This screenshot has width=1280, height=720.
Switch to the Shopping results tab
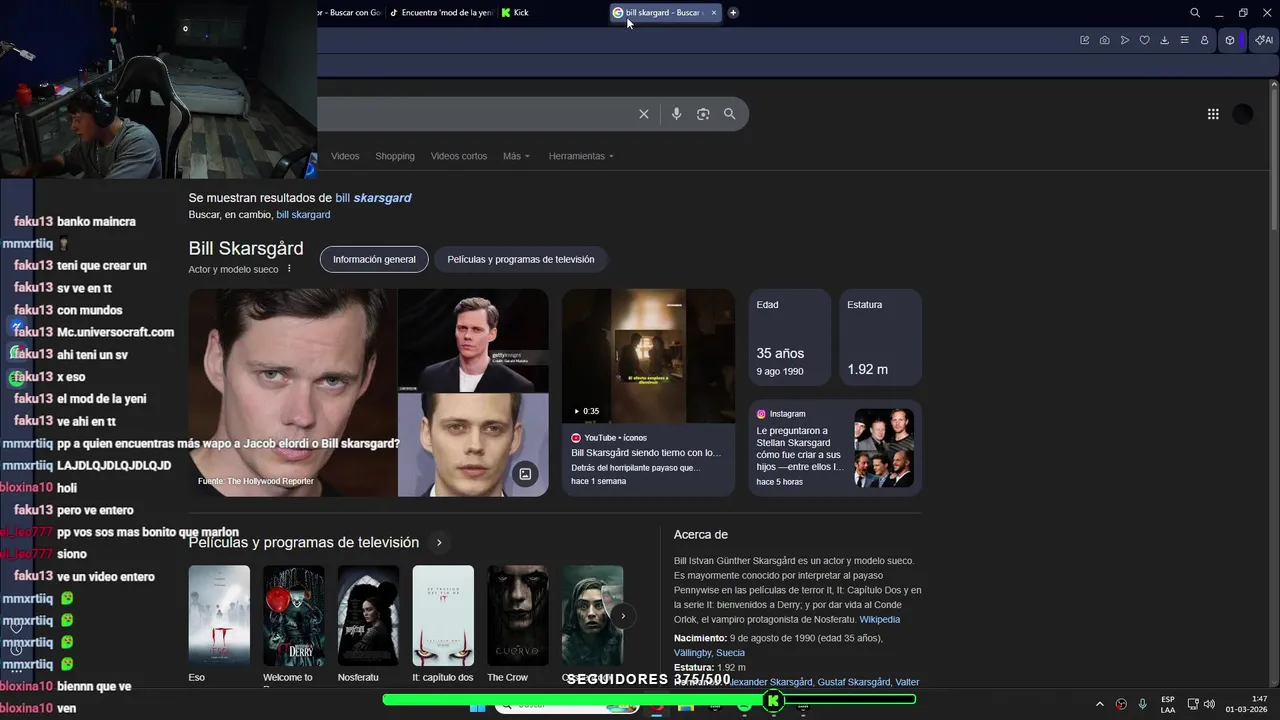point(395,156)
